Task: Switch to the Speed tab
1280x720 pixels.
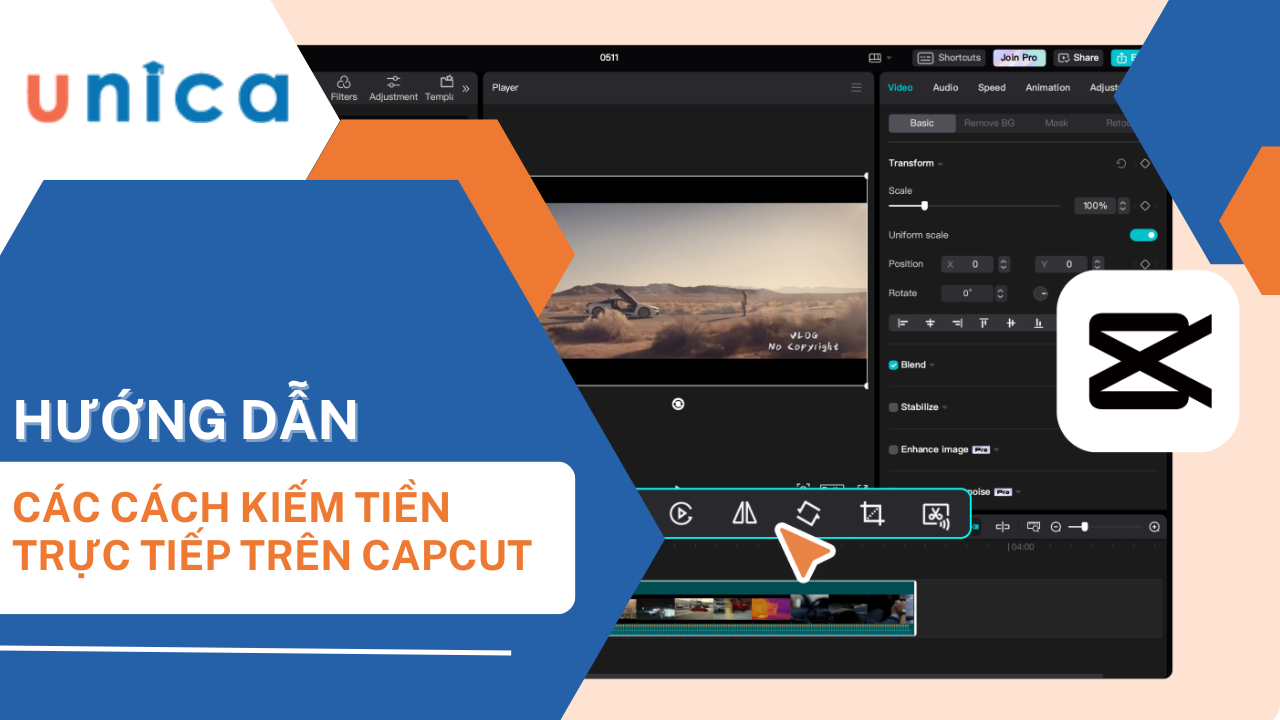Action: [991, 88]
